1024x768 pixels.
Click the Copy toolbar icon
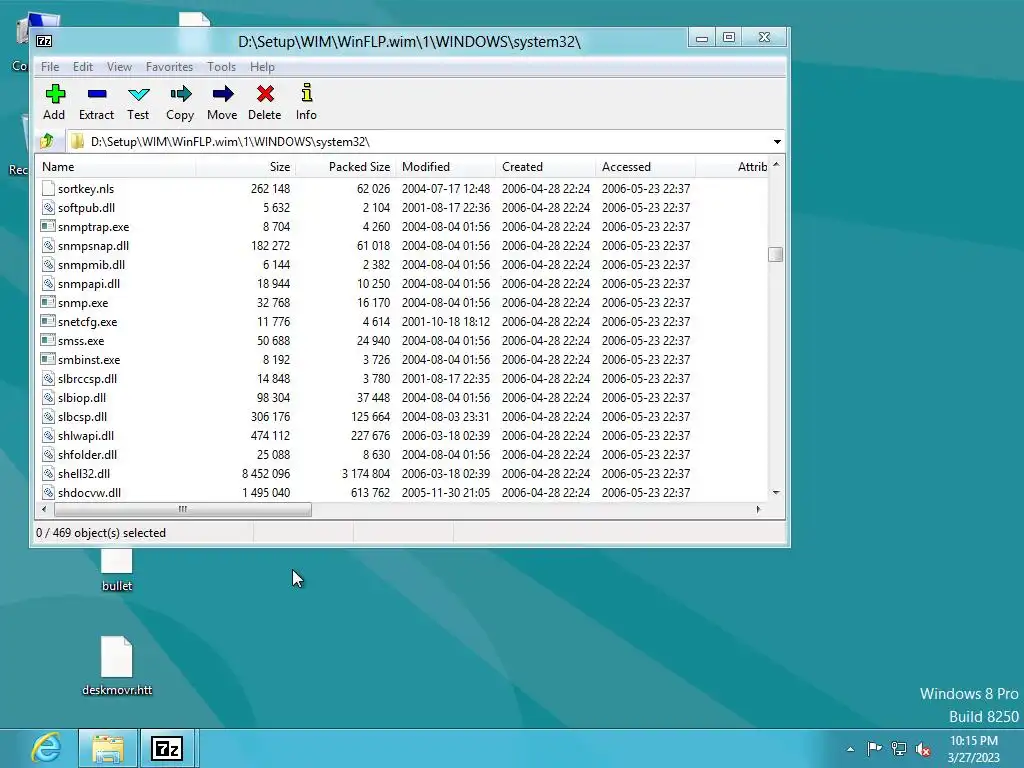tap(180, 94)
